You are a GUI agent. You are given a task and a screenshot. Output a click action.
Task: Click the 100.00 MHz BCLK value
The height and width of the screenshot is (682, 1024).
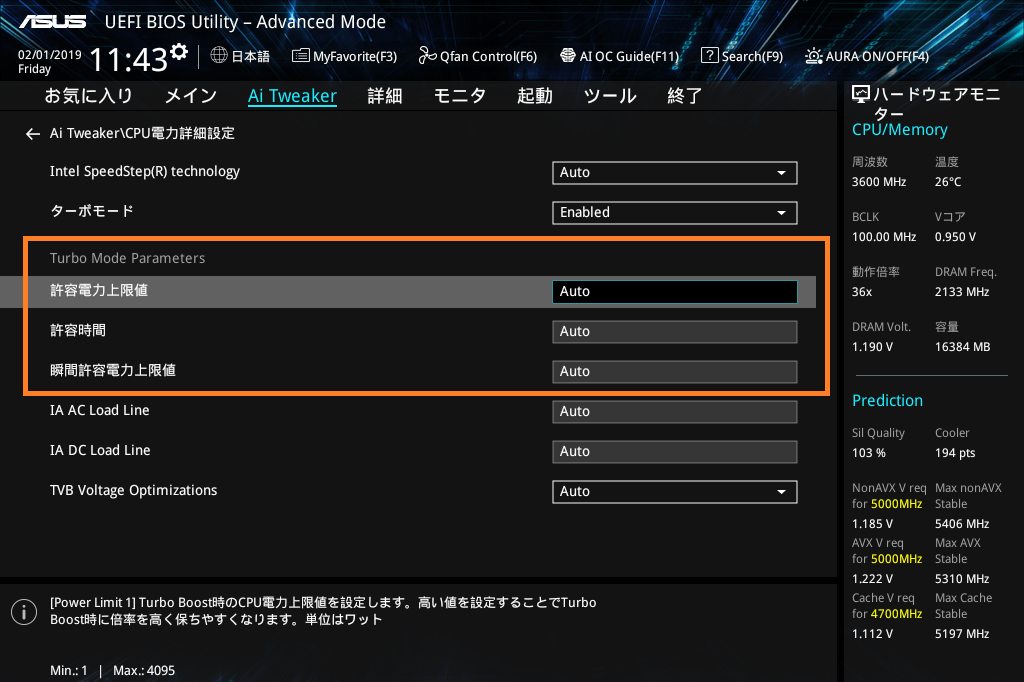point(884,236)
